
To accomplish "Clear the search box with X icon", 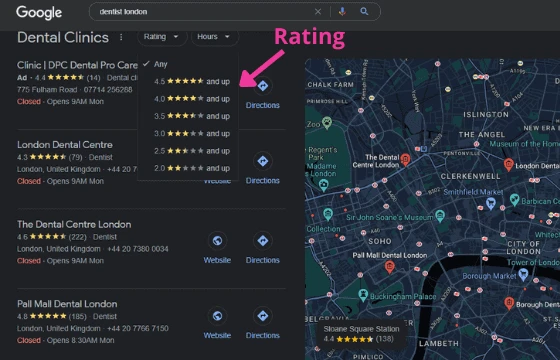I will coord(318,12).
